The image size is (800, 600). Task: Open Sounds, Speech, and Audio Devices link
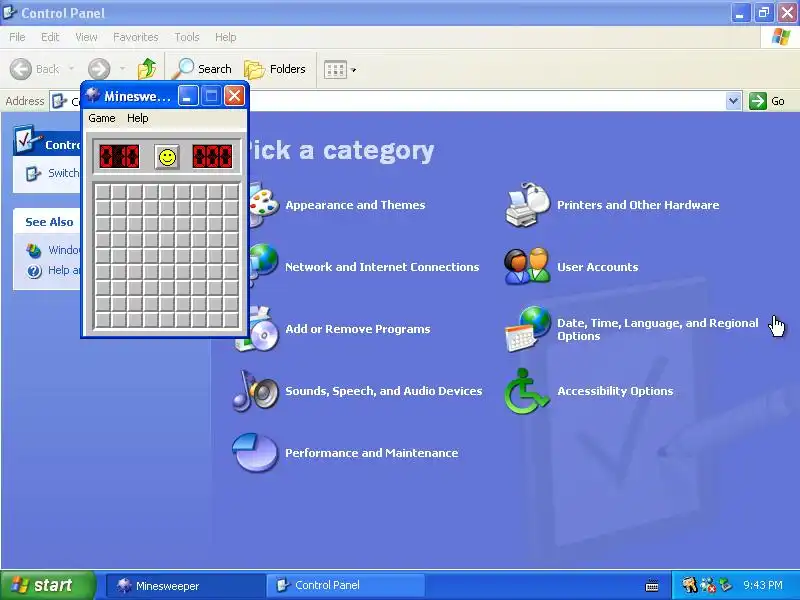[384, 391]
